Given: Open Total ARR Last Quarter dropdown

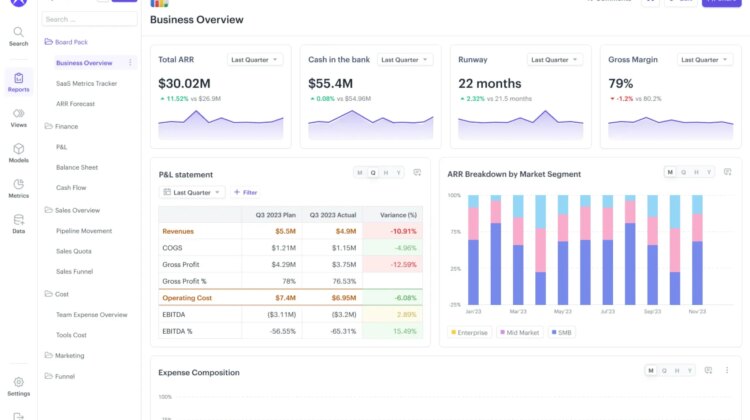Looking at the screenshot, I should [254, 60].
